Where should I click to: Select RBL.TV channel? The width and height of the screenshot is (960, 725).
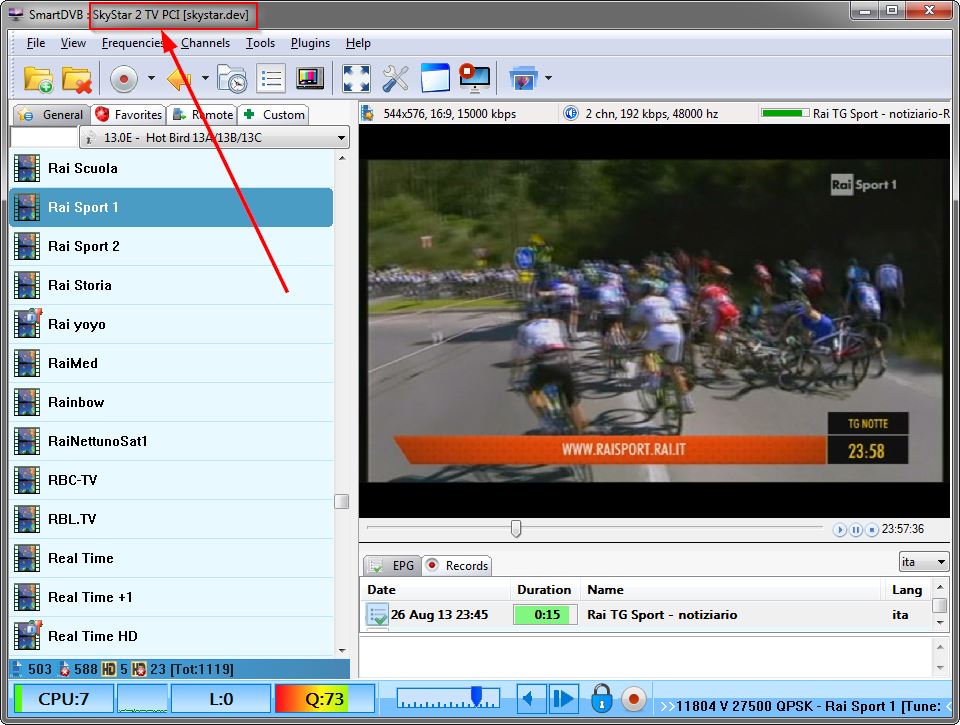(171, 519)
